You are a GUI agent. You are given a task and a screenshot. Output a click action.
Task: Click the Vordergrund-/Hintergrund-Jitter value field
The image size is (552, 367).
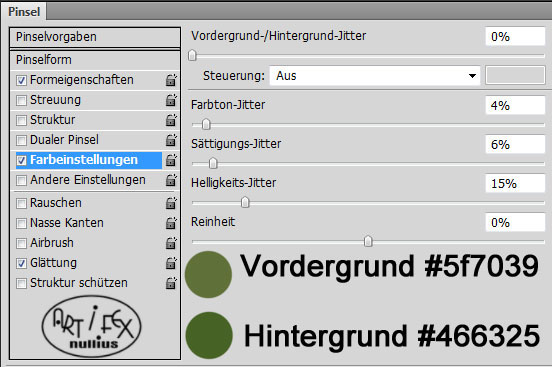point(515,37)
